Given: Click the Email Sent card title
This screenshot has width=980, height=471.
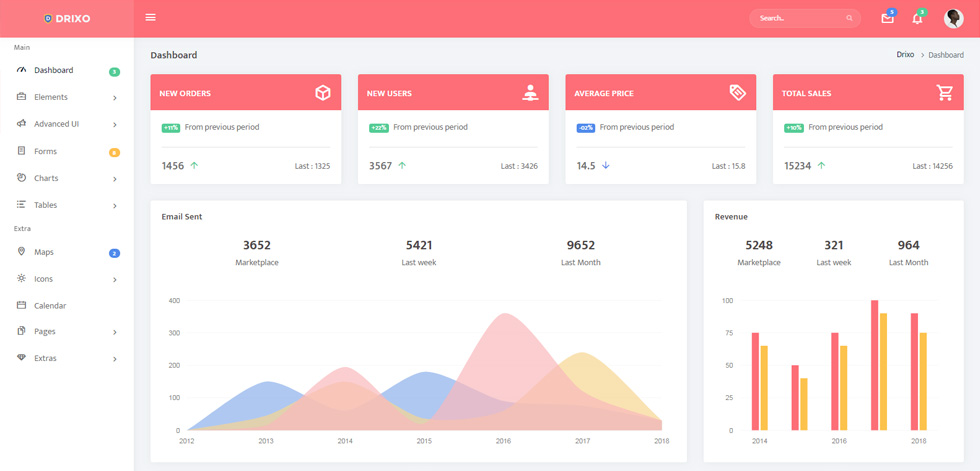Looking at the screenshot, I should tap(181, 217).
